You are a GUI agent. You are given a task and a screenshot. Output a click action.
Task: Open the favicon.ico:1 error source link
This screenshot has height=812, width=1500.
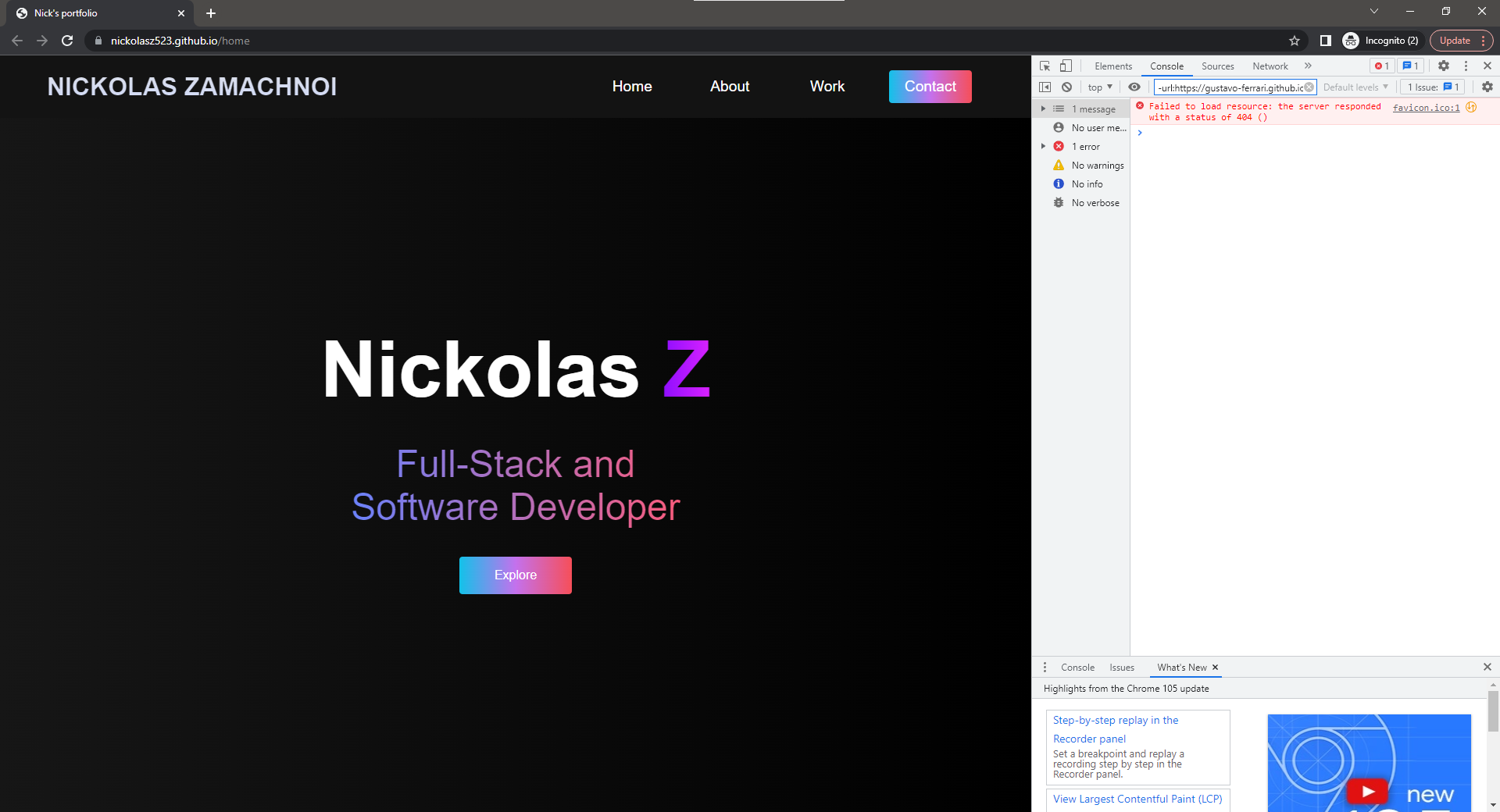[x=1426, y=107]
